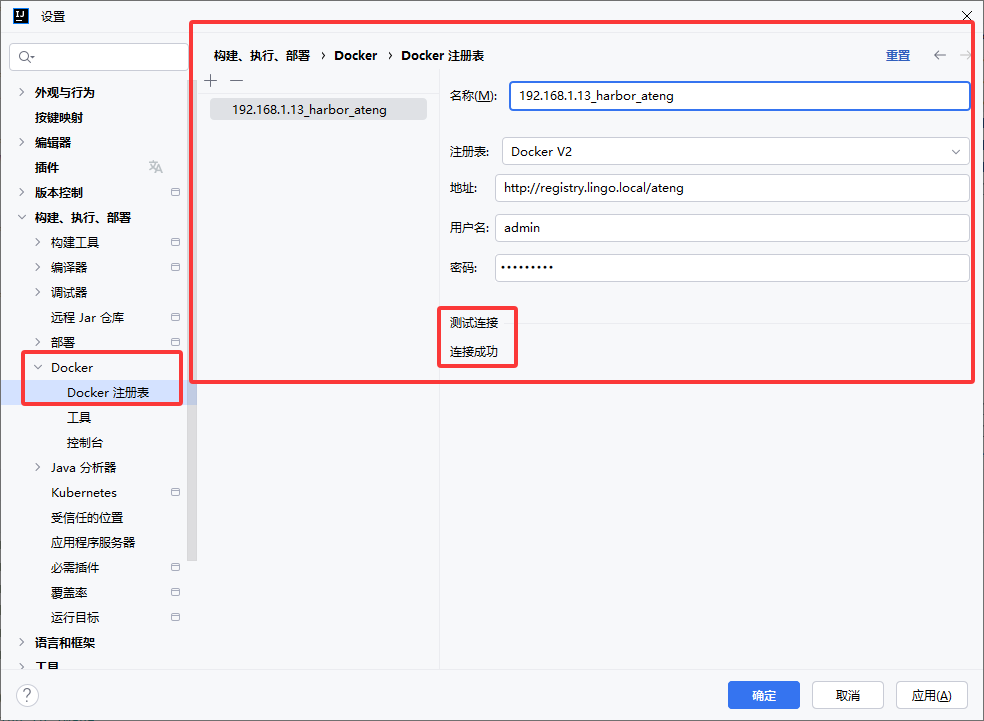
Task: Click the 测试连接 button
Action: tap(474, 322)
